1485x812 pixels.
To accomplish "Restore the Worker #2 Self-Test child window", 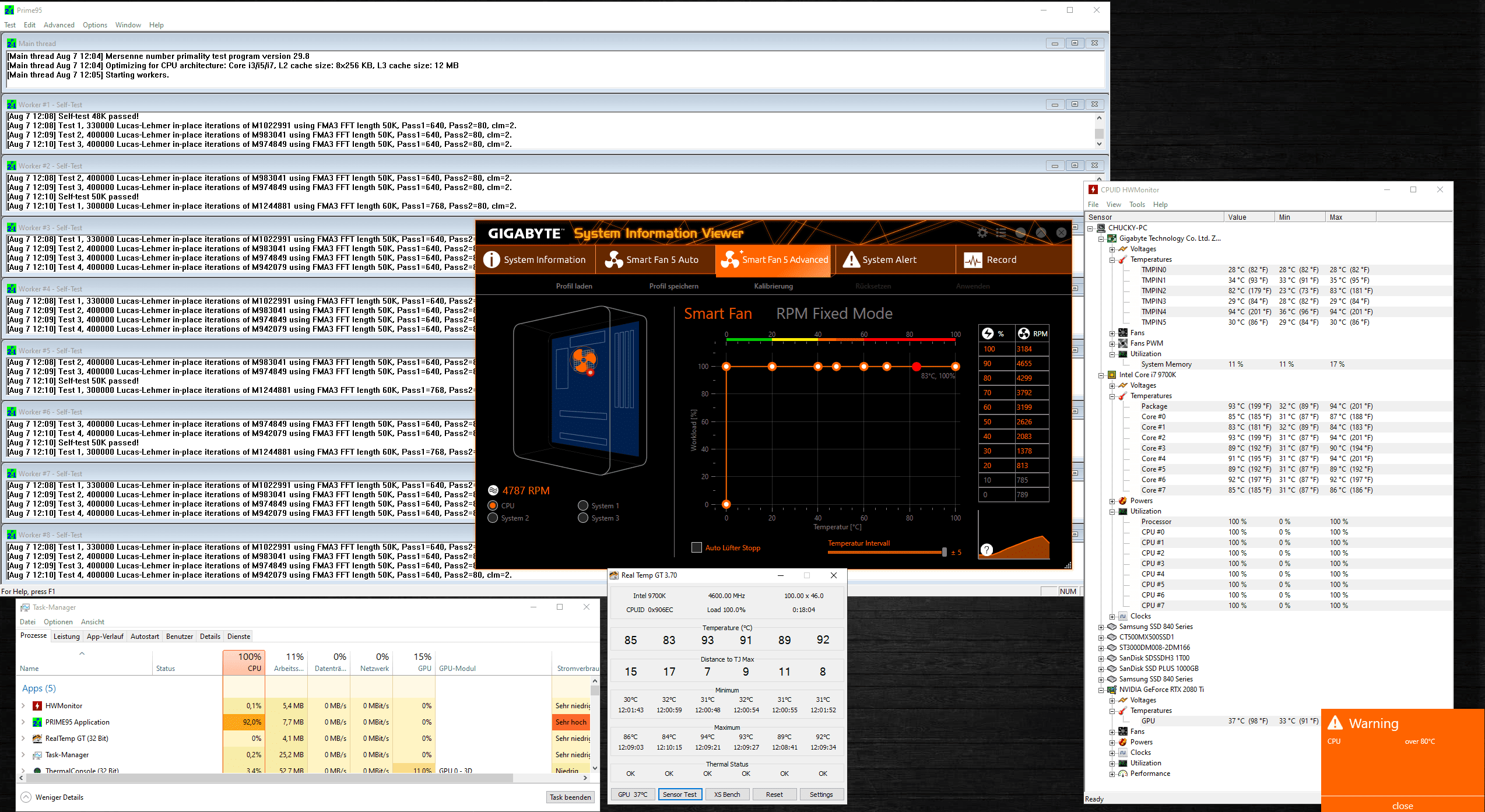I will coord(1075,166).
